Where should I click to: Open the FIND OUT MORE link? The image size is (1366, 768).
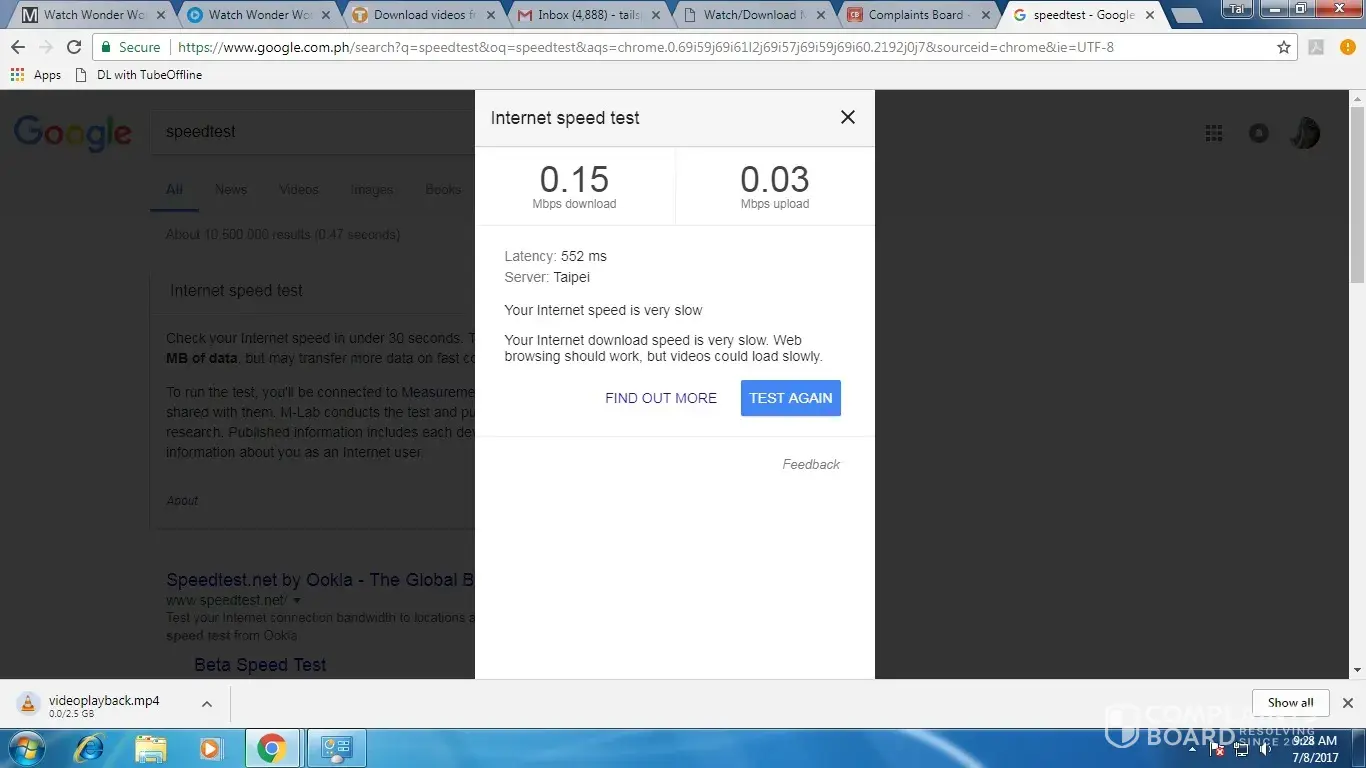click(x=660, y=398)
